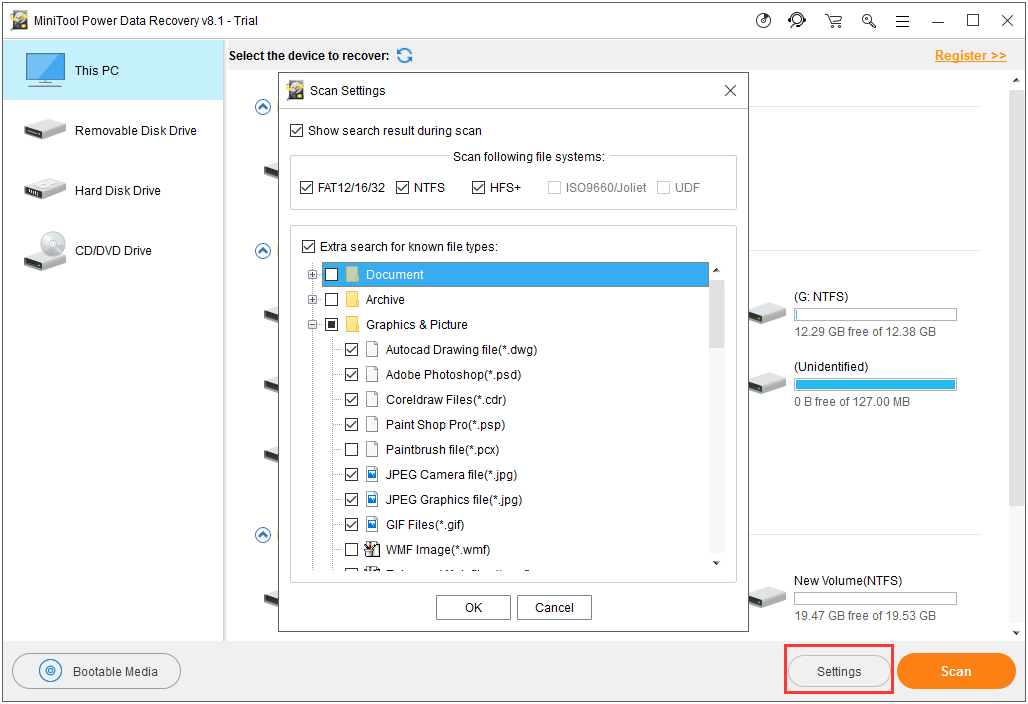Switch to Hard Disk Drive tab
The height and width of the screenshot is (704, 1028).
point(113,190)
